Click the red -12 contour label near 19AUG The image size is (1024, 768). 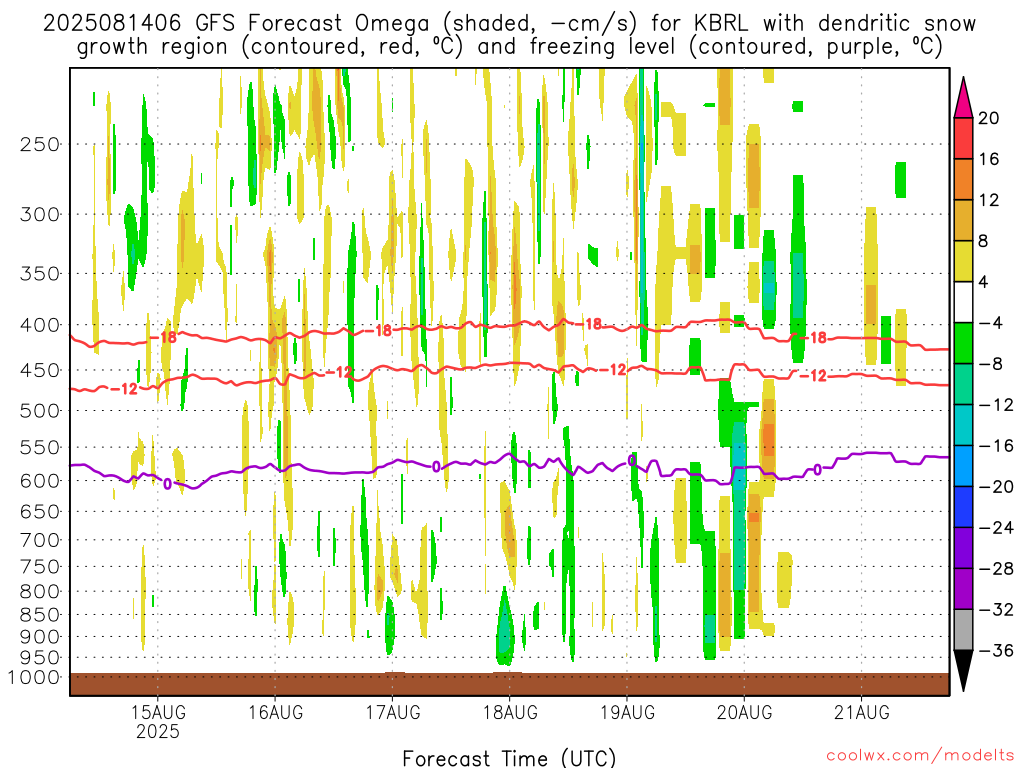613,370
